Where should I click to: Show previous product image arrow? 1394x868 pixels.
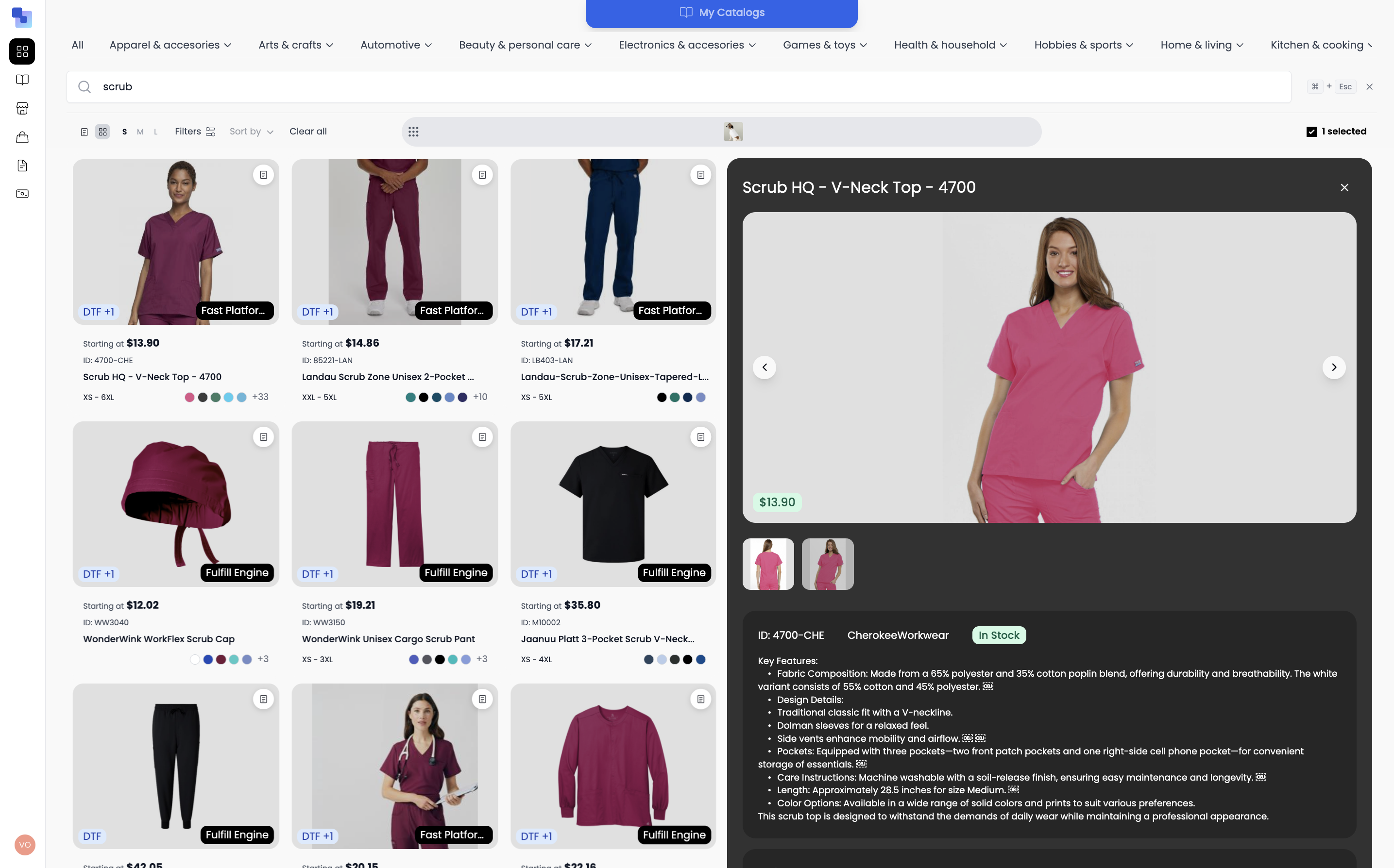click(765, 367)
